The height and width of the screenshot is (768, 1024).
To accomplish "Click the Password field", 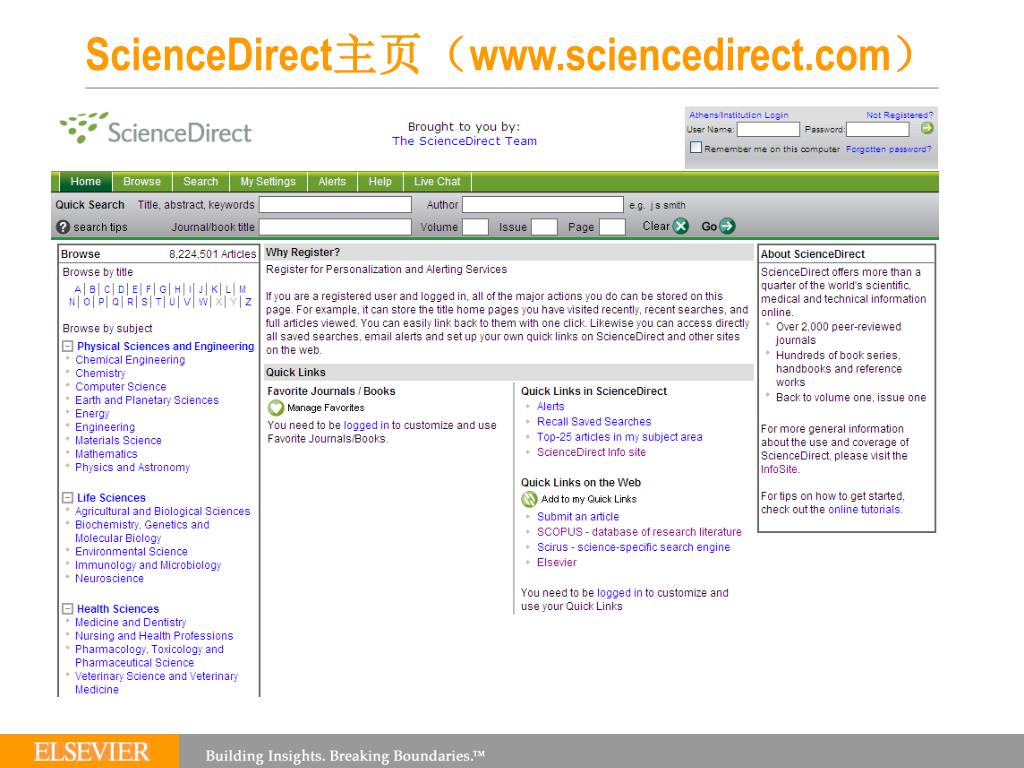I will click(x=877, y=129).
